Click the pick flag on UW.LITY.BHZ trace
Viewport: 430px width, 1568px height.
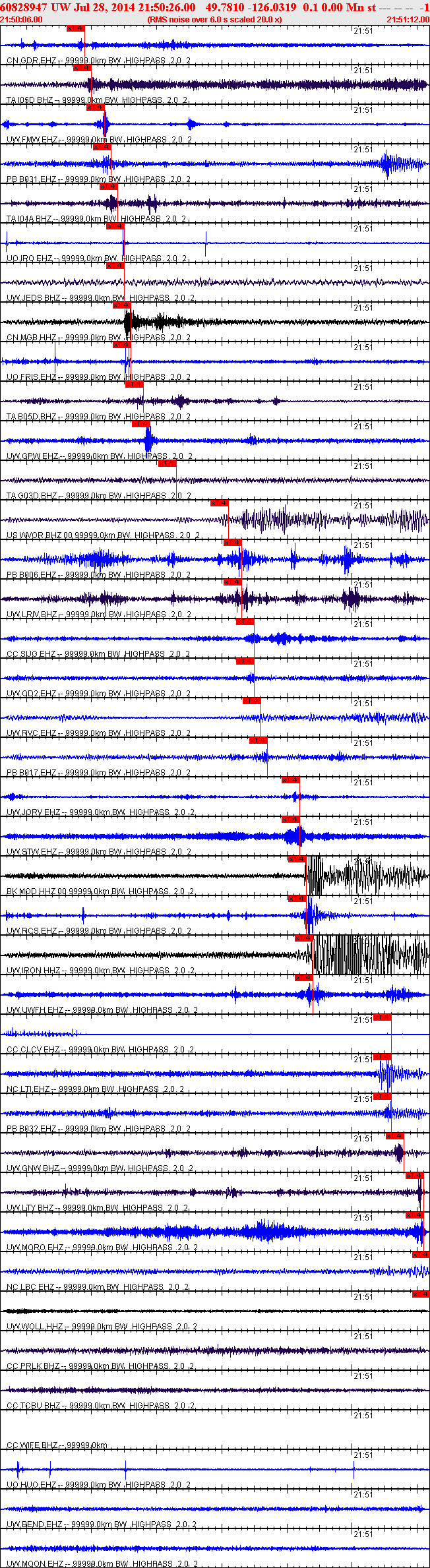click(x=415, y=1176)
